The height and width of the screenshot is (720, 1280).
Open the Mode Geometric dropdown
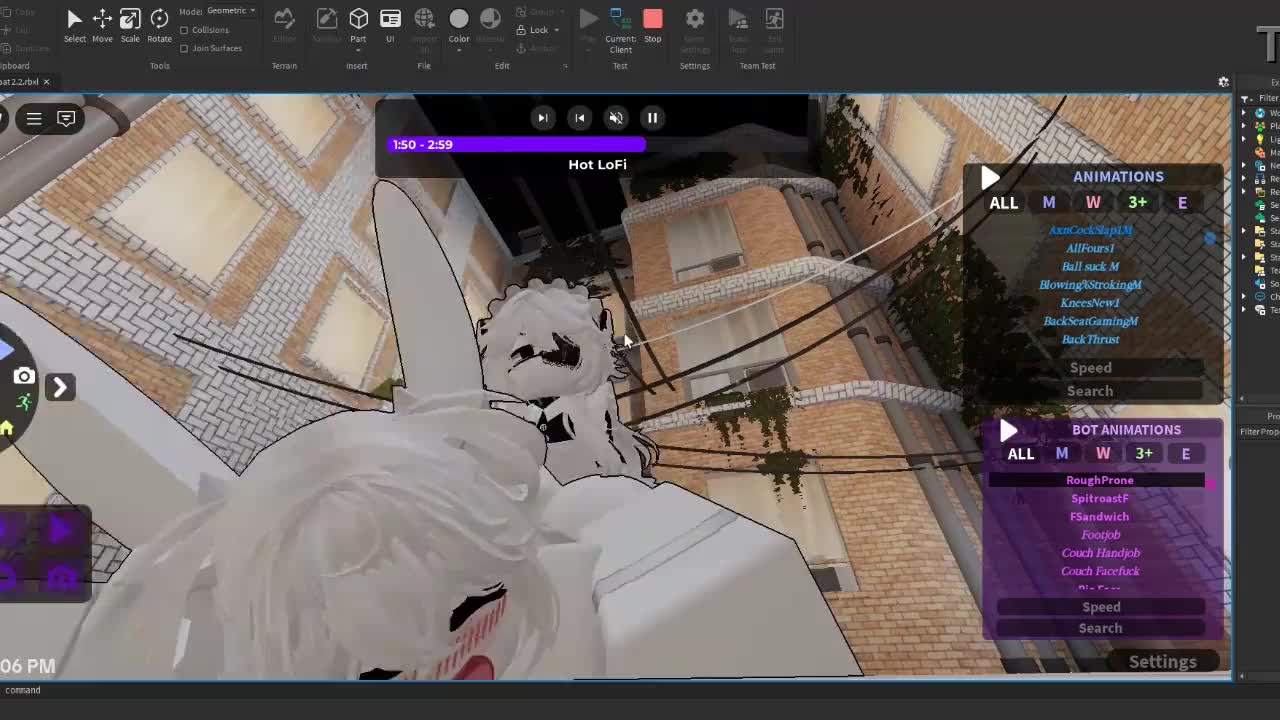point(231,11)
